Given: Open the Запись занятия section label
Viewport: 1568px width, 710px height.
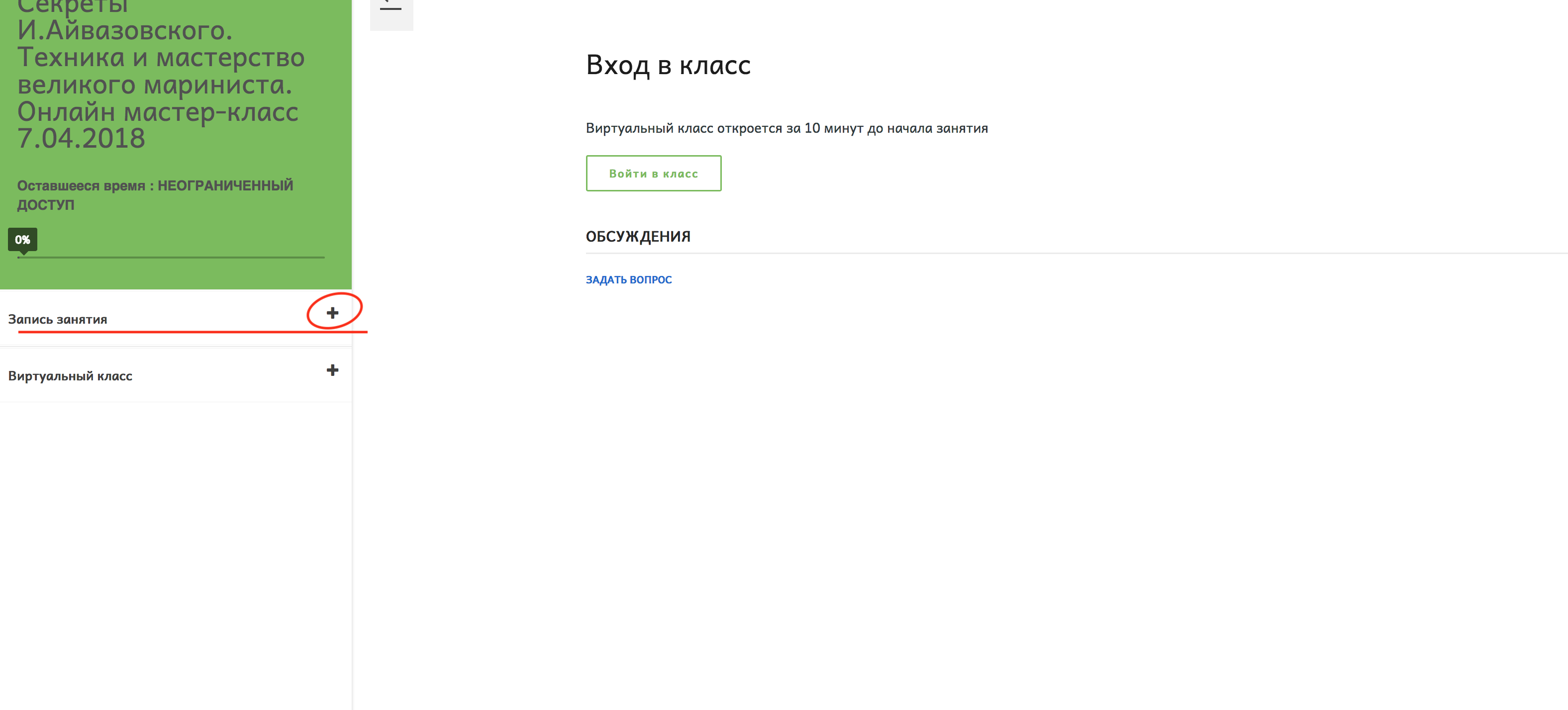Looking at the screenshot, I should point(58,319).
